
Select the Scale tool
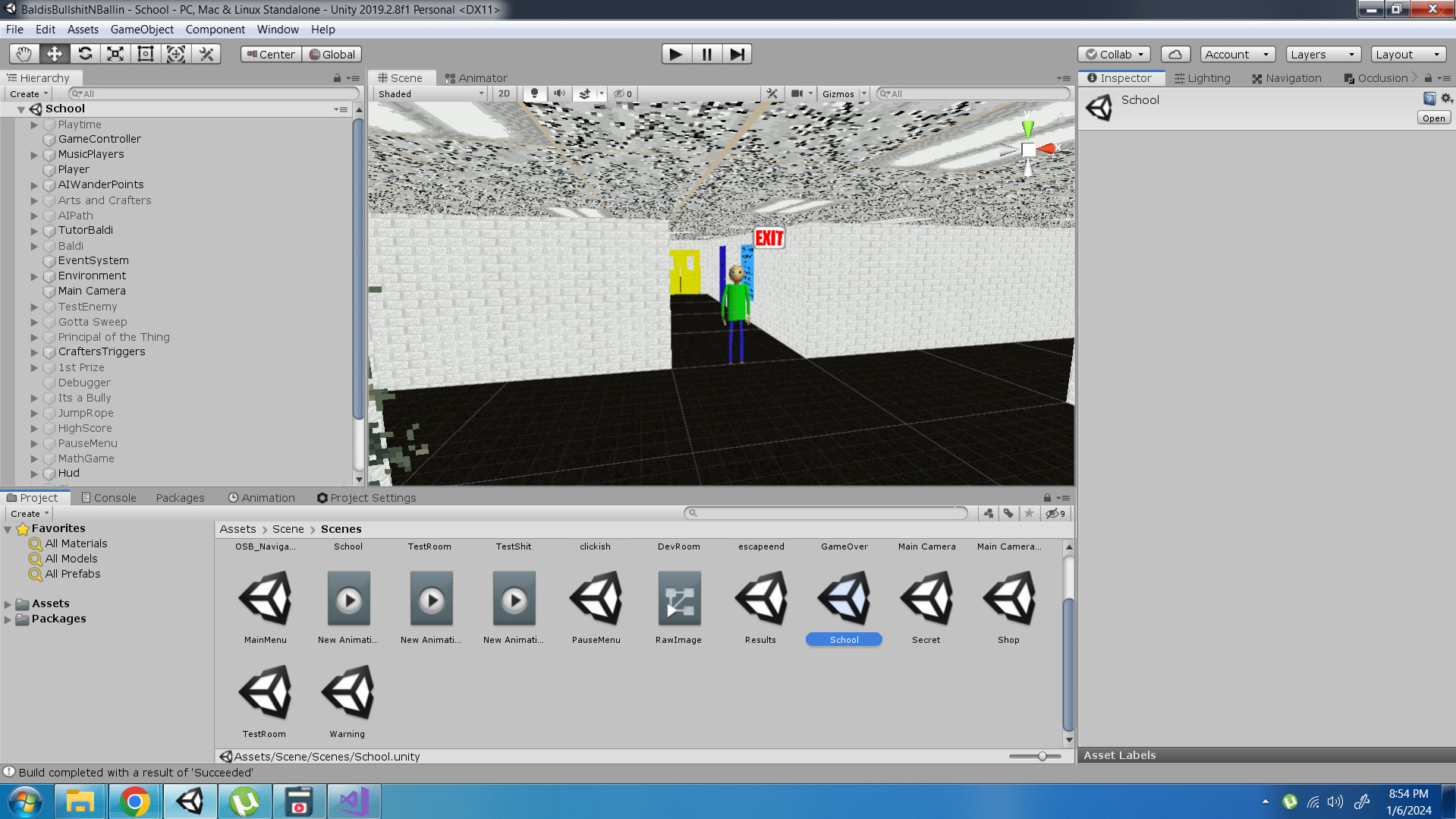[115, 54]
